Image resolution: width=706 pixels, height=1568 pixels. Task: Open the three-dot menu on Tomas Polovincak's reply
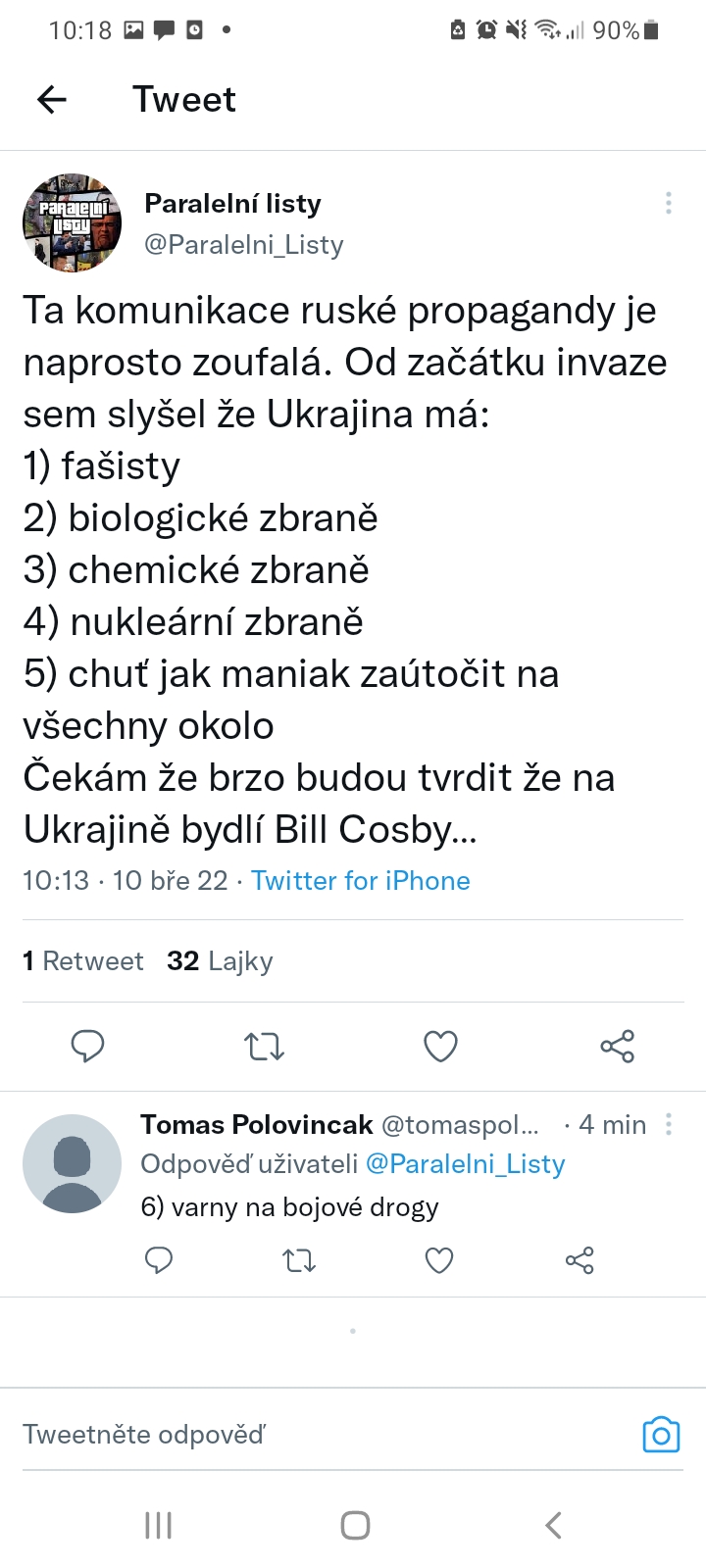tap(669, 1124)
